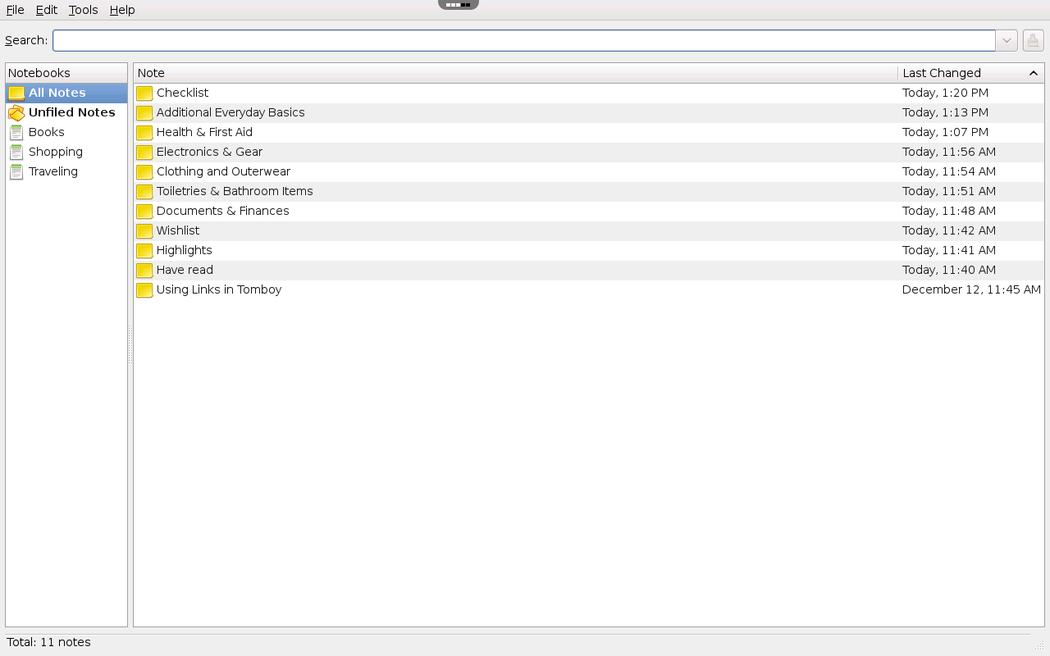Image resolution: width=1050 pixels, height=656 pixels.
Task: Open the Help menu
Action: (x=122, y=10)
